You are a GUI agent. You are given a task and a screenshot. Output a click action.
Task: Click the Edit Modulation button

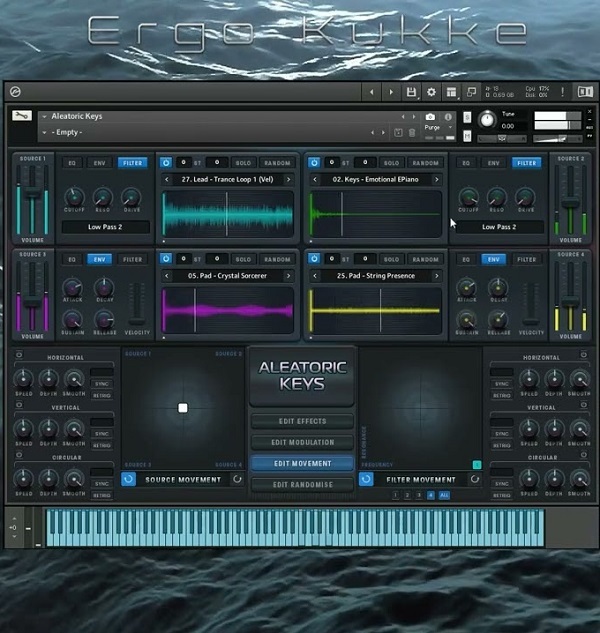[302, 442]
